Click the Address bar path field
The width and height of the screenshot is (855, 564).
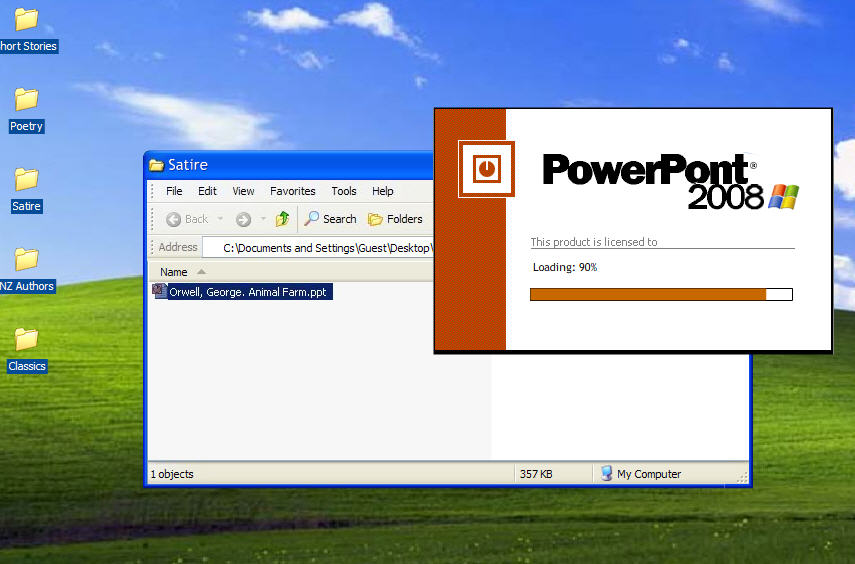click(320, 247)
